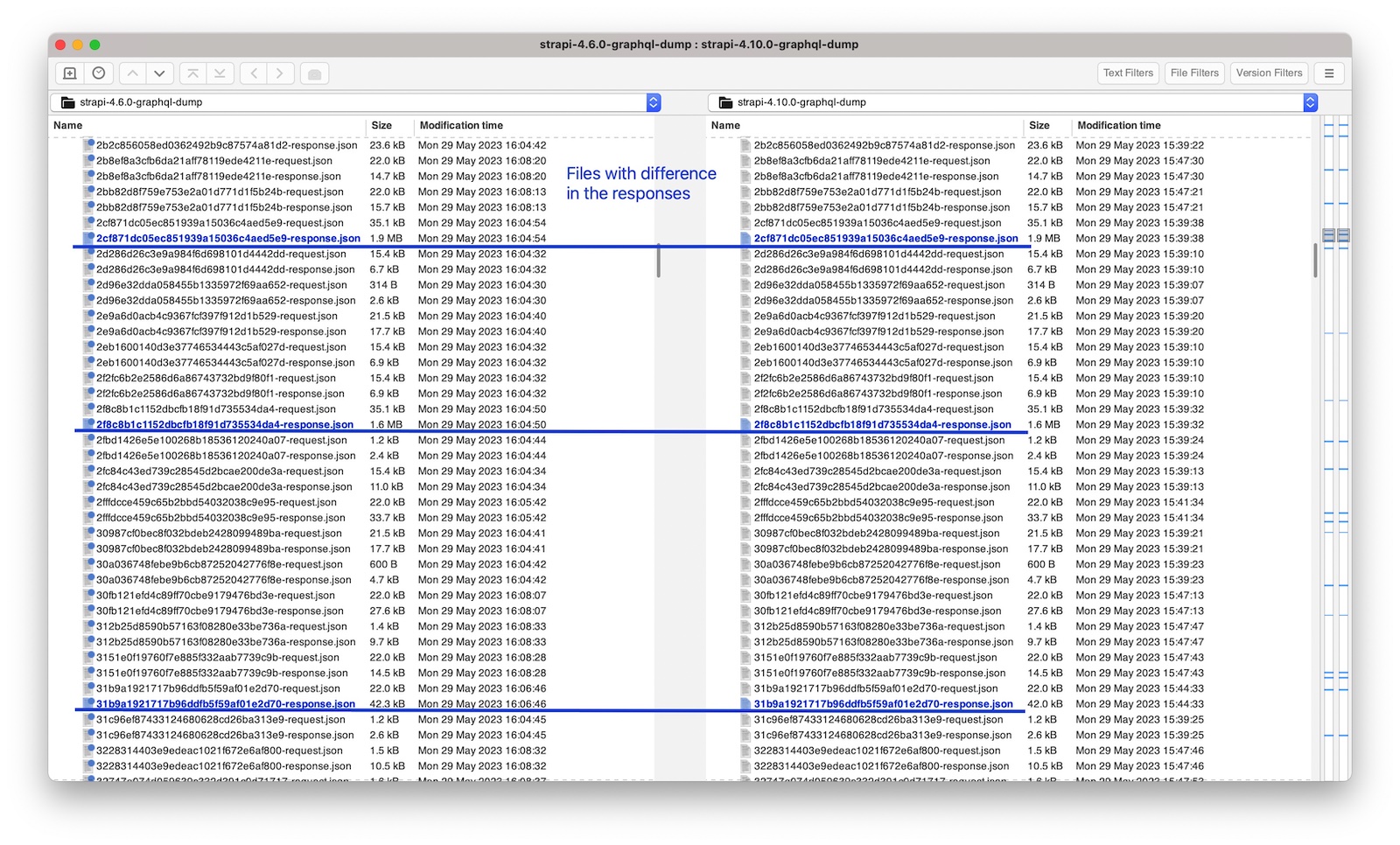Open the recent history clock icon
Viewport: 1400px width, 845px height.
click(99, 73)
